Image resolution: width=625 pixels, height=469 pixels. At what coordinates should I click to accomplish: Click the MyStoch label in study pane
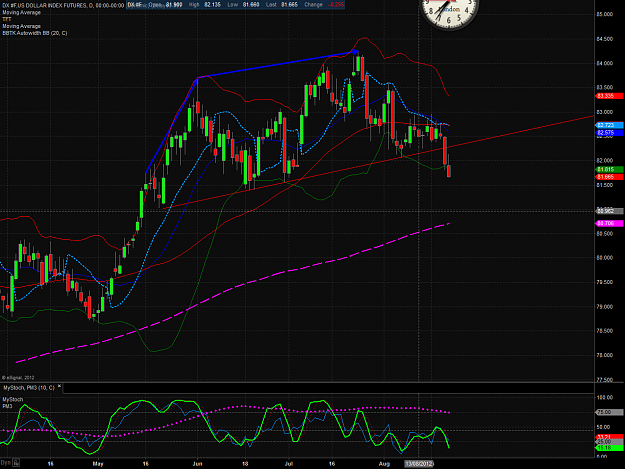(13, 399)
